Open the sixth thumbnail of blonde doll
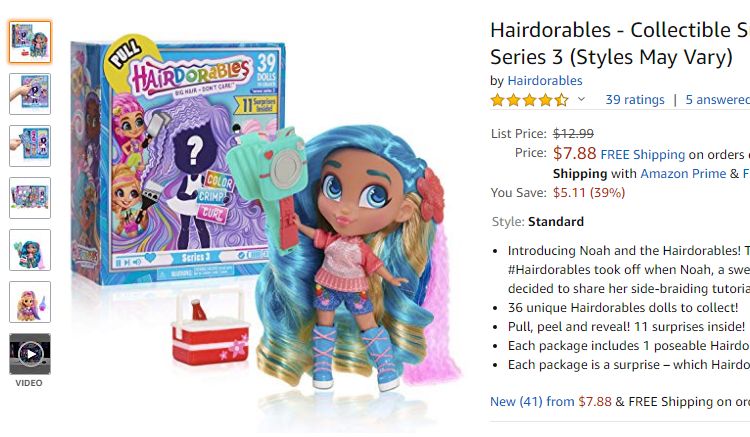The image size is (750, 437). click(30, 302)
